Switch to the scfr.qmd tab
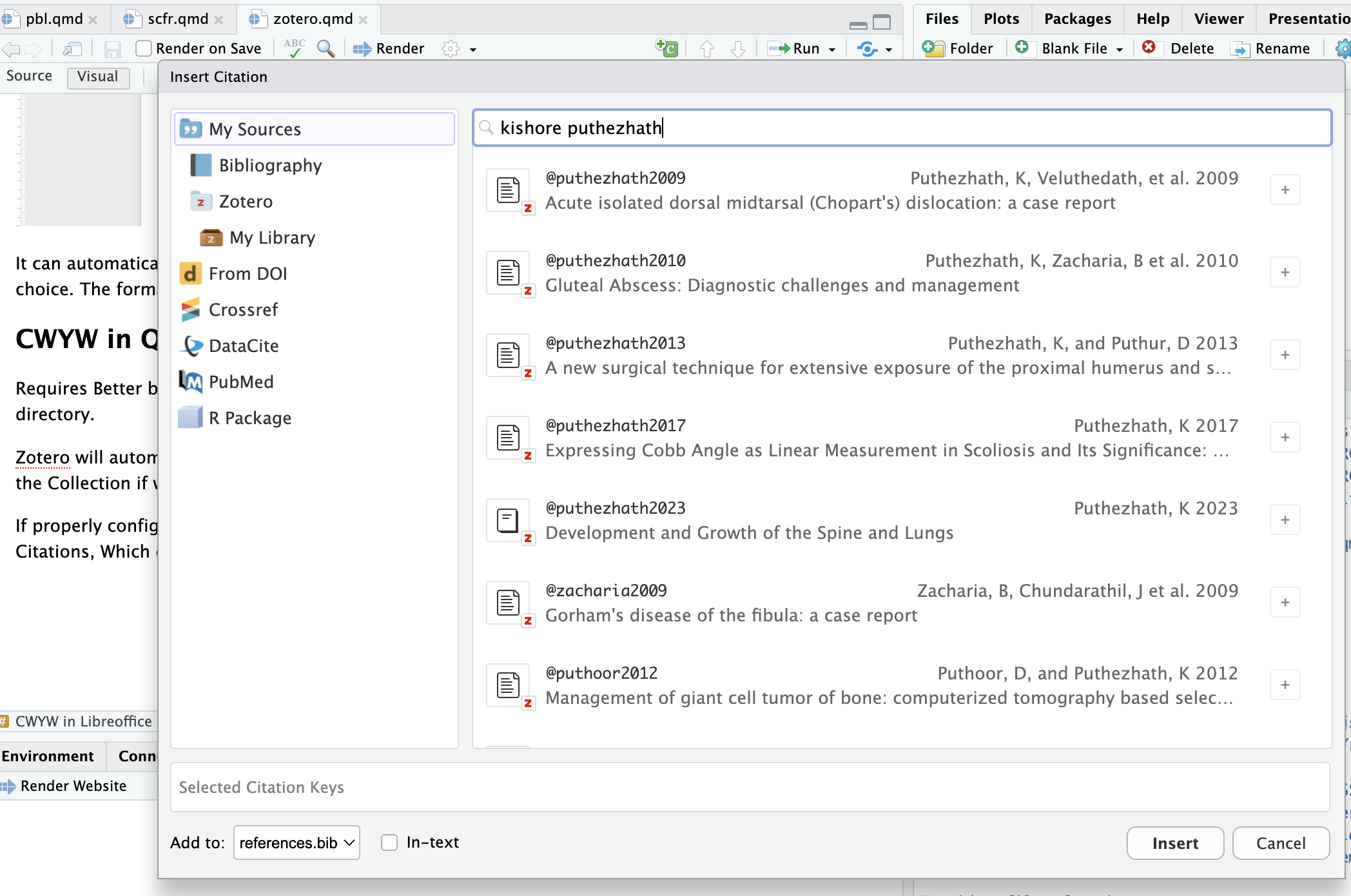 tap(177, 19)
